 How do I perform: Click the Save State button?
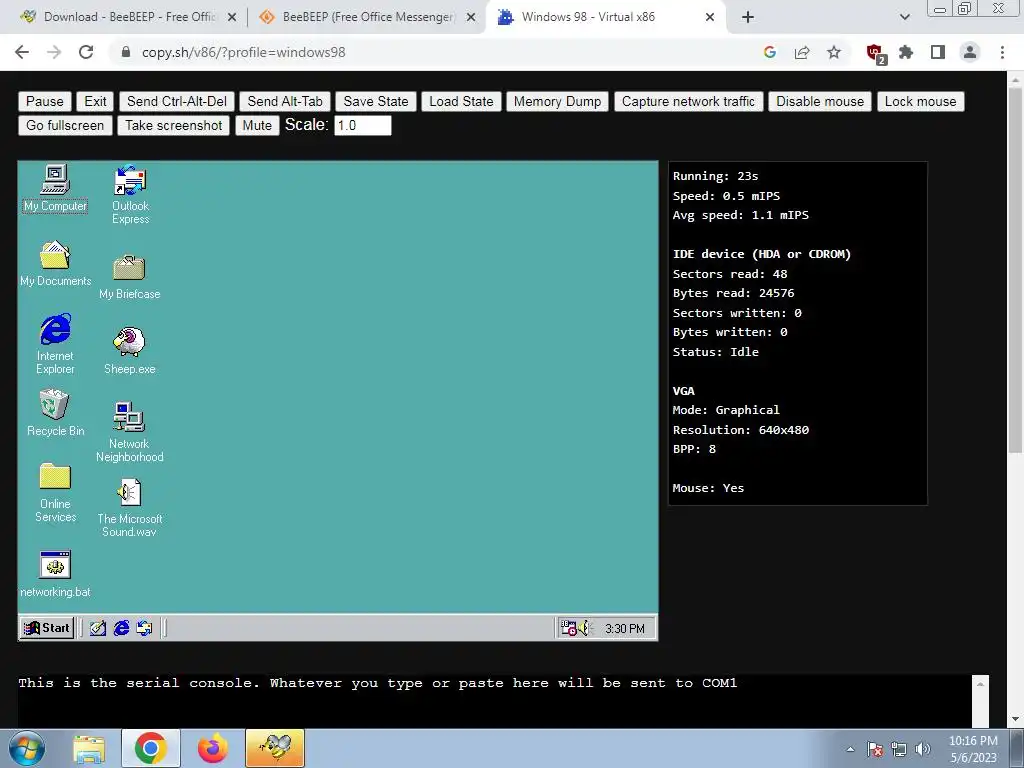376,101
